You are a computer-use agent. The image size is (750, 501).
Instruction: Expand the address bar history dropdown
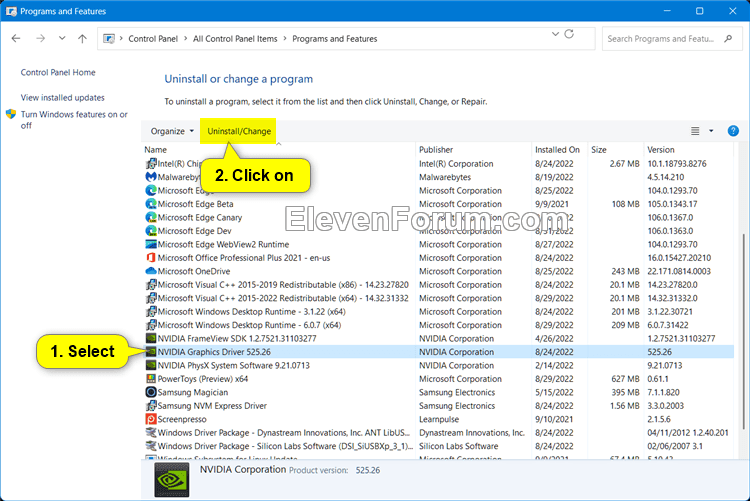pos(555,34)
